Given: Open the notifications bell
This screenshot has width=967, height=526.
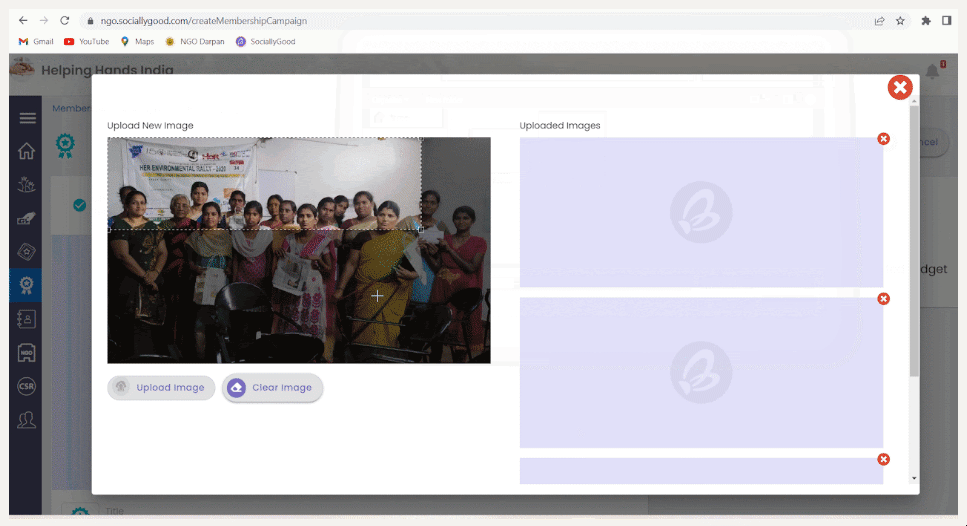Looking at the screenshot, I should [932, 72].
